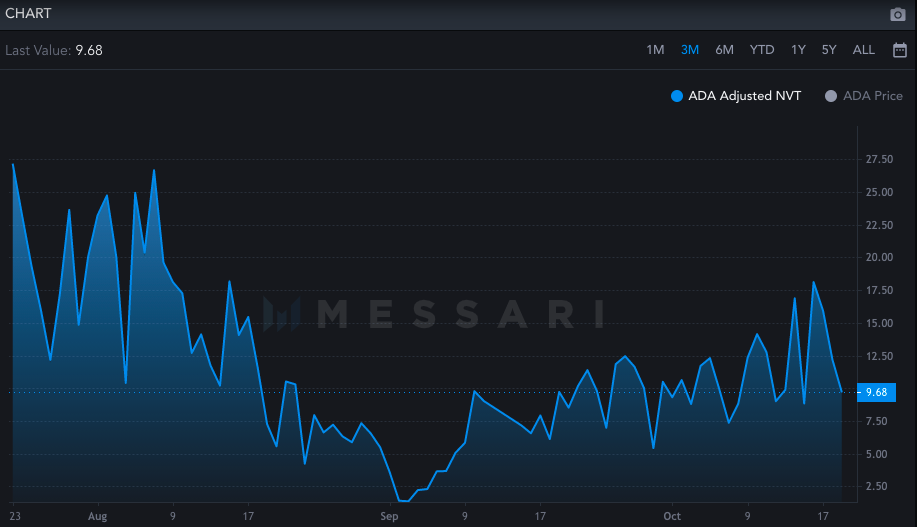
Task: Click the lowest chart point in early September
Action: [x=402, y=500]
